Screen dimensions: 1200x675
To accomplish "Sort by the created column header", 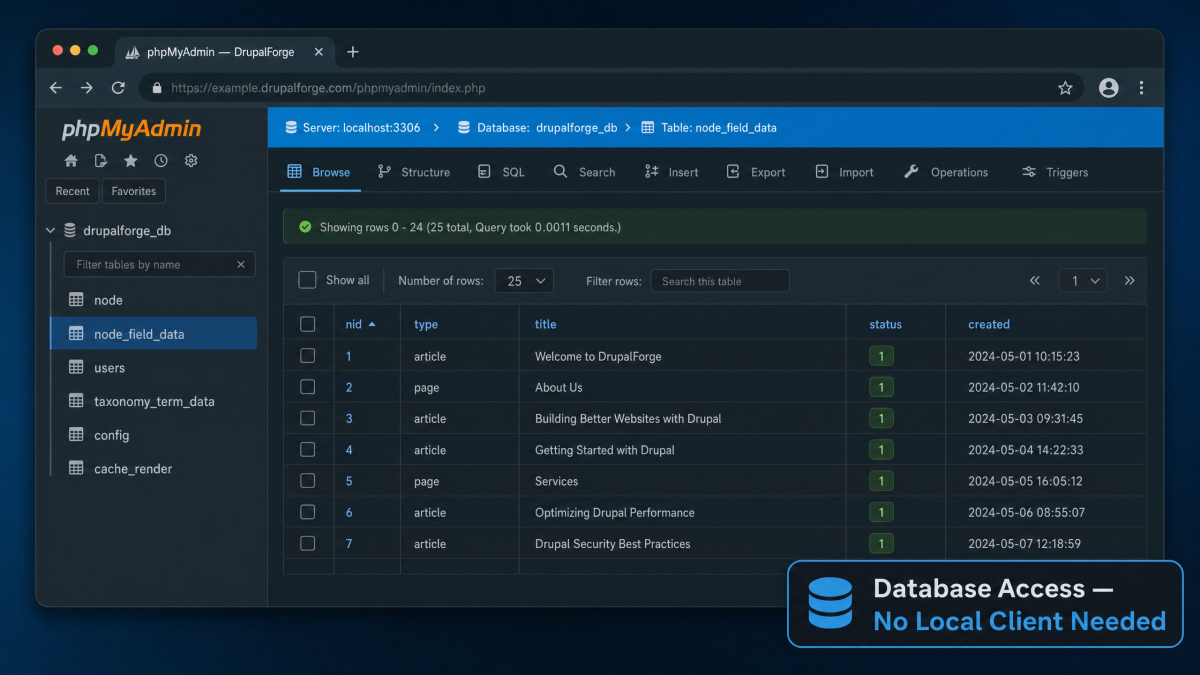I will click(989, 324).
